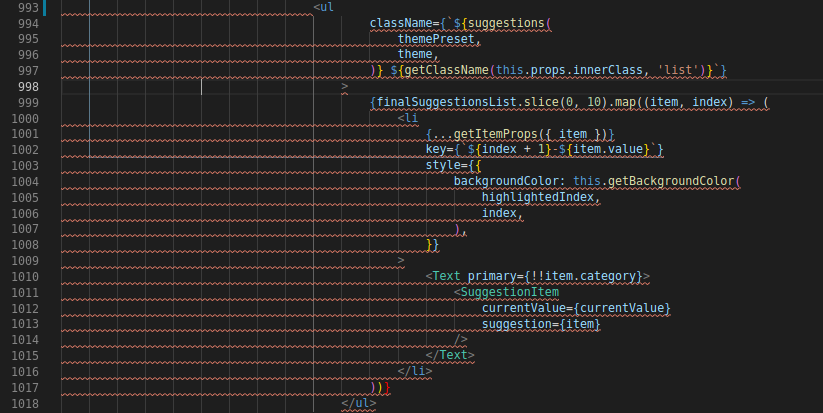Click index argument on line 1006
The image size is (823, 413).
(x=499, y=213)
